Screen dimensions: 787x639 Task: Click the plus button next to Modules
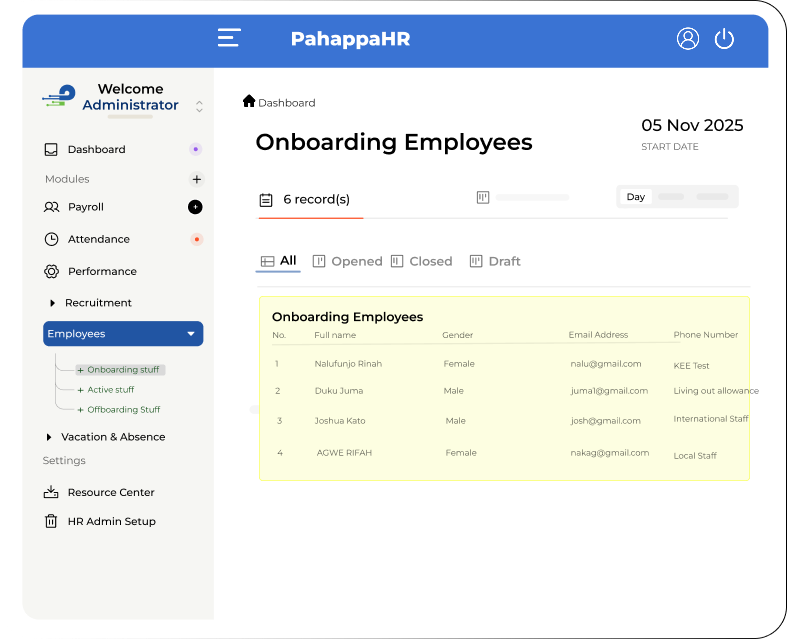(x=197, y=179)
